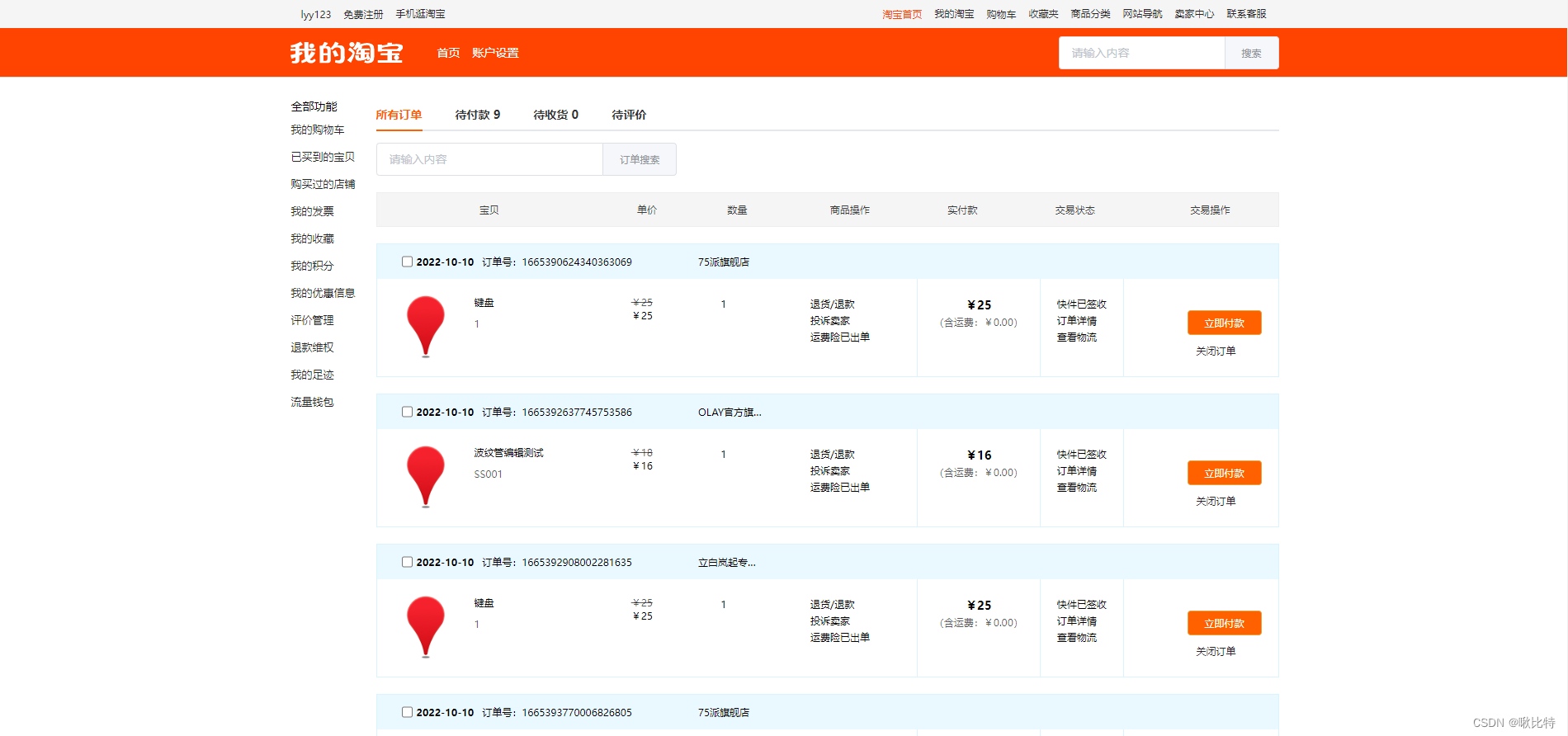This screenshot has height=736, width=1568.
Task: Tick the checkbox for order 1665392637745753586
Action: pos(407,412)
